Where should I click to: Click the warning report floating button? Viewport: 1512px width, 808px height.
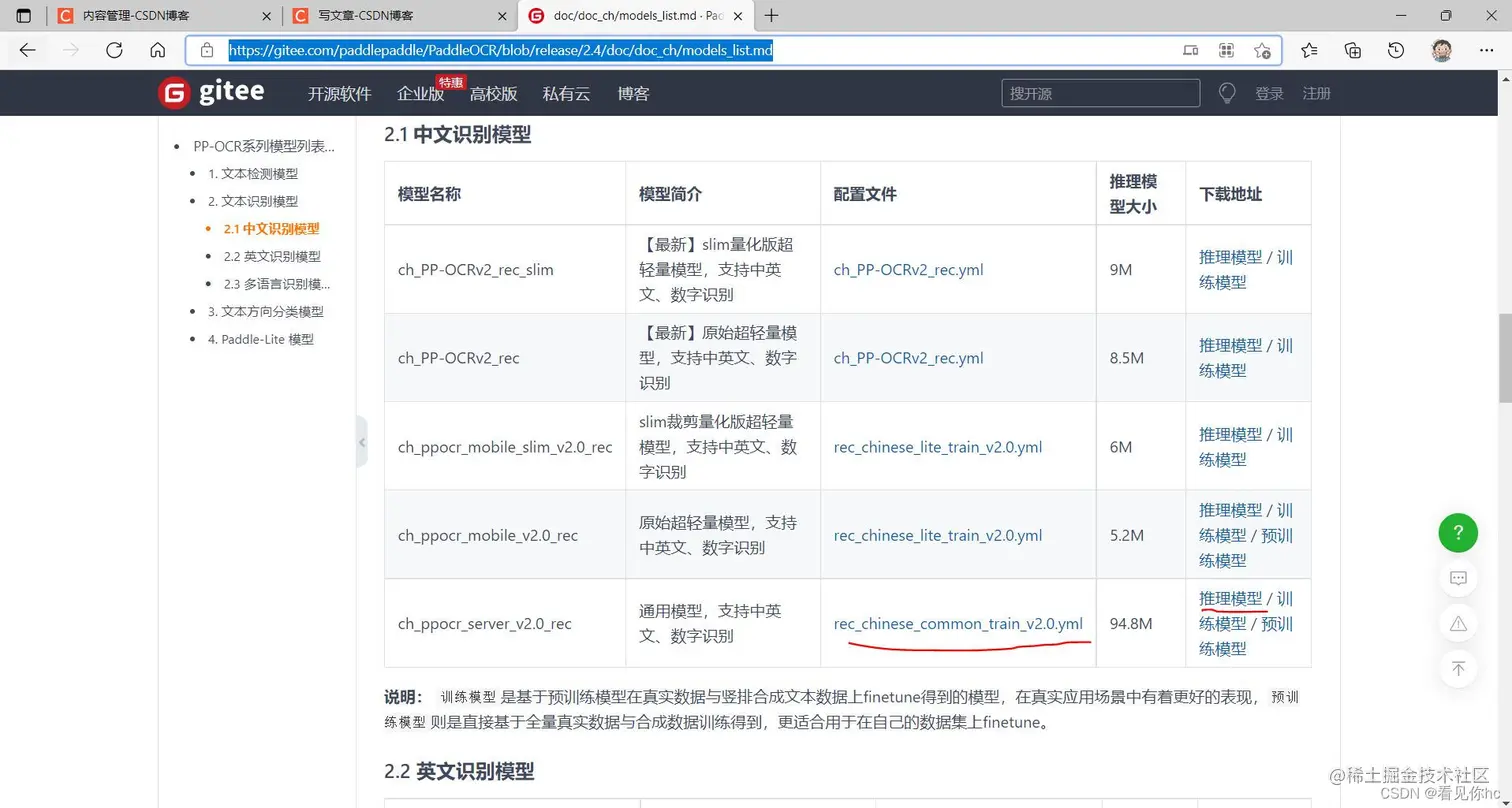pyautogui.click(x=1458, y=624)
